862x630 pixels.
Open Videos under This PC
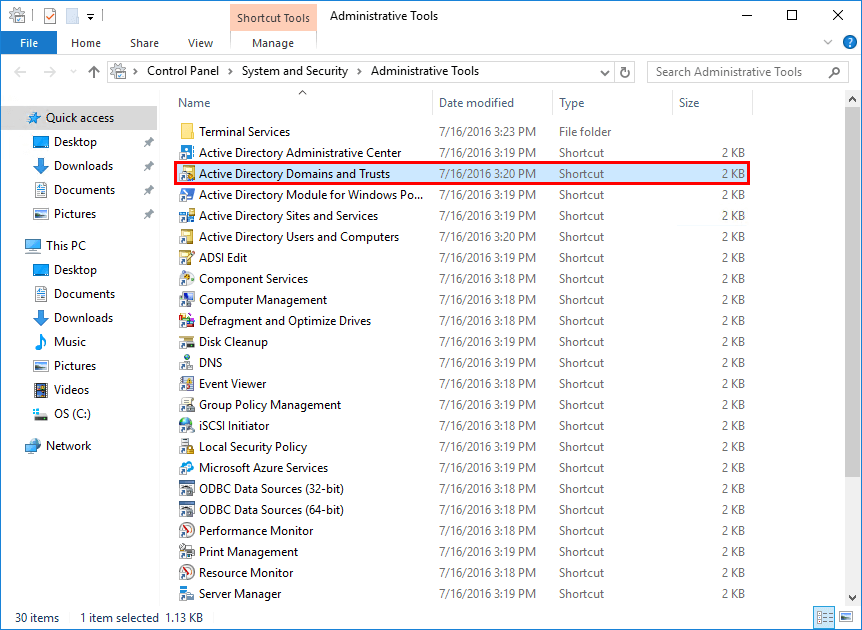pos(71,390)
